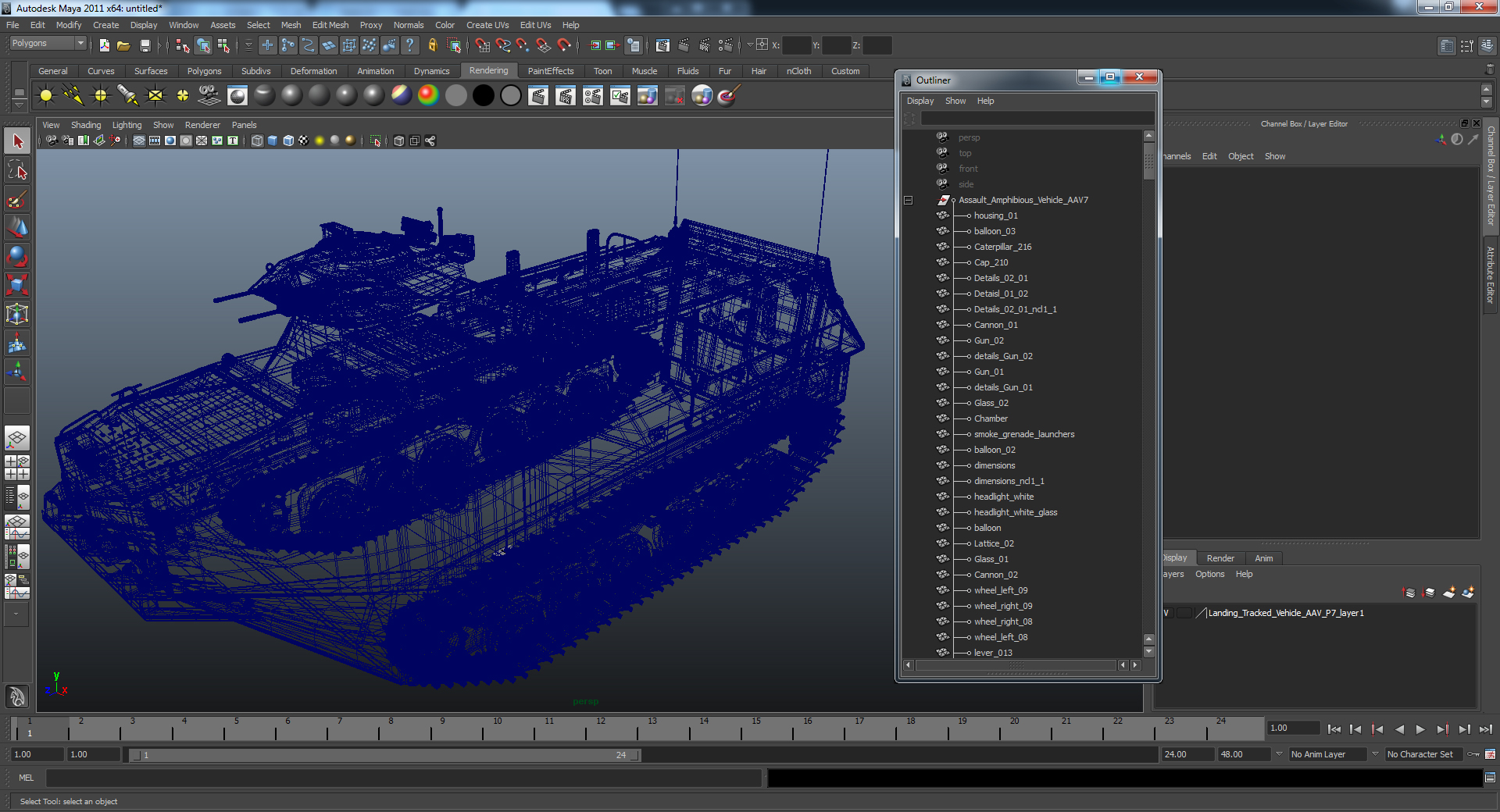Save the scene with the disk icon

(x=145, y=45)
